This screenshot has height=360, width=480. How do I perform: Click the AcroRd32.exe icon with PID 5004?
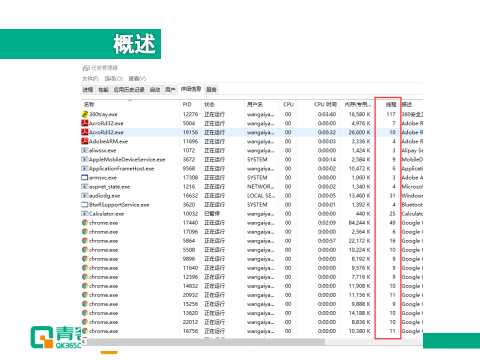(85, 123)
